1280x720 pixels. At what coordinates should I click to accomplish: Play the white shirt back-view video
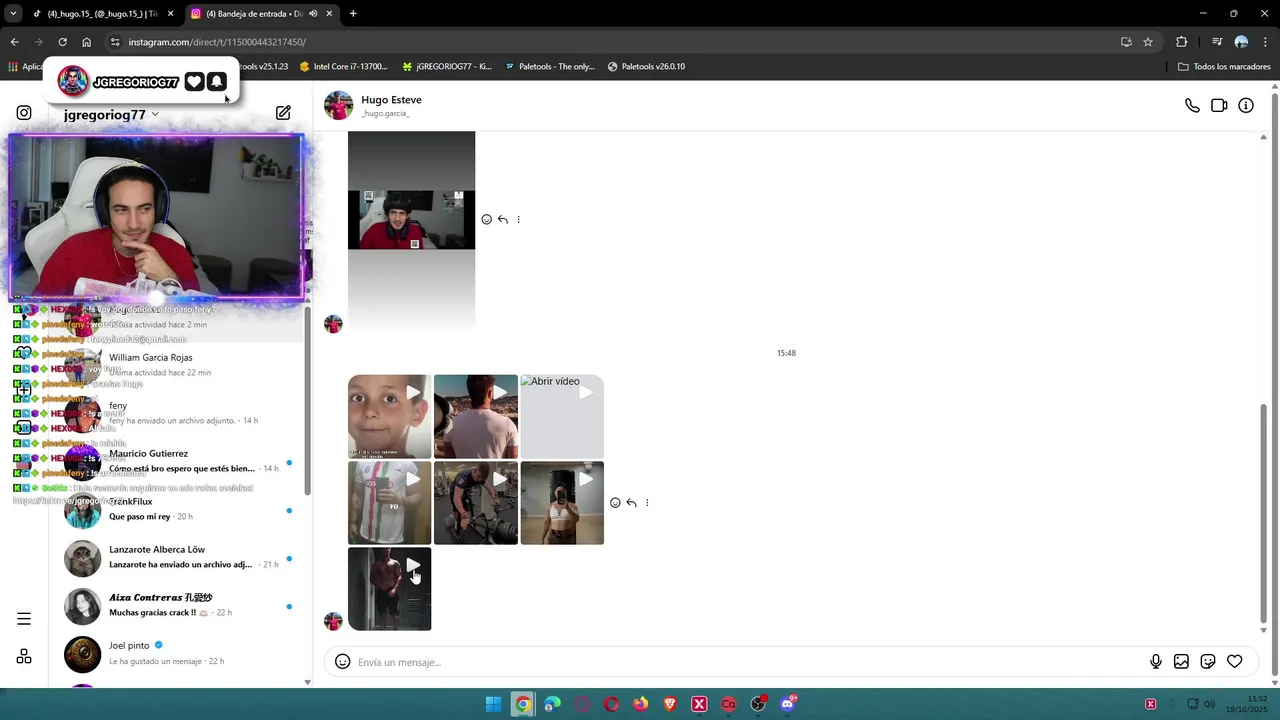click(x=476, y=416)
